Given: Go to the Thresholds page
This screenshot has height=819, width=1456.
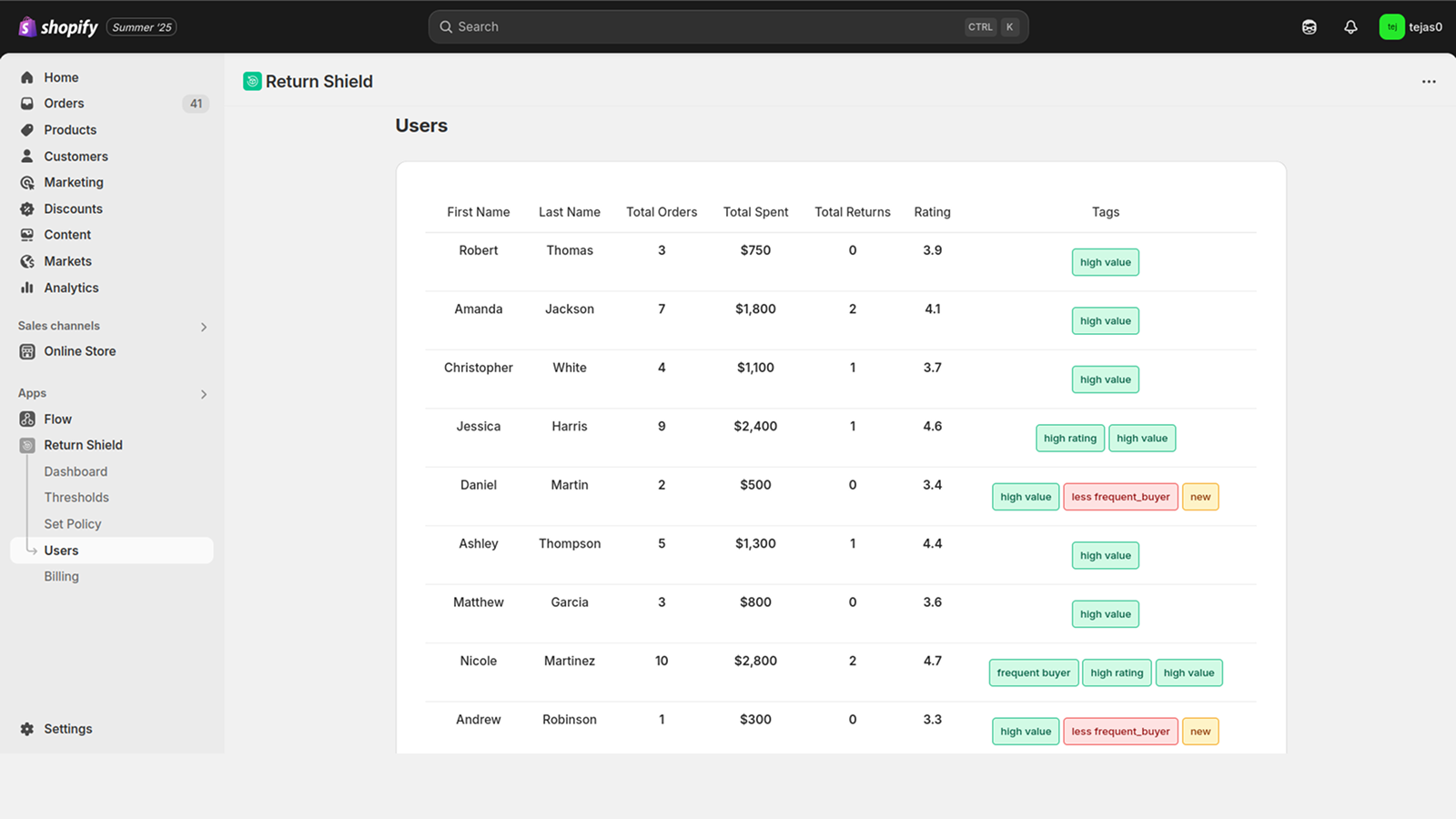Looking at the screenshot, I should pos(76,498).
